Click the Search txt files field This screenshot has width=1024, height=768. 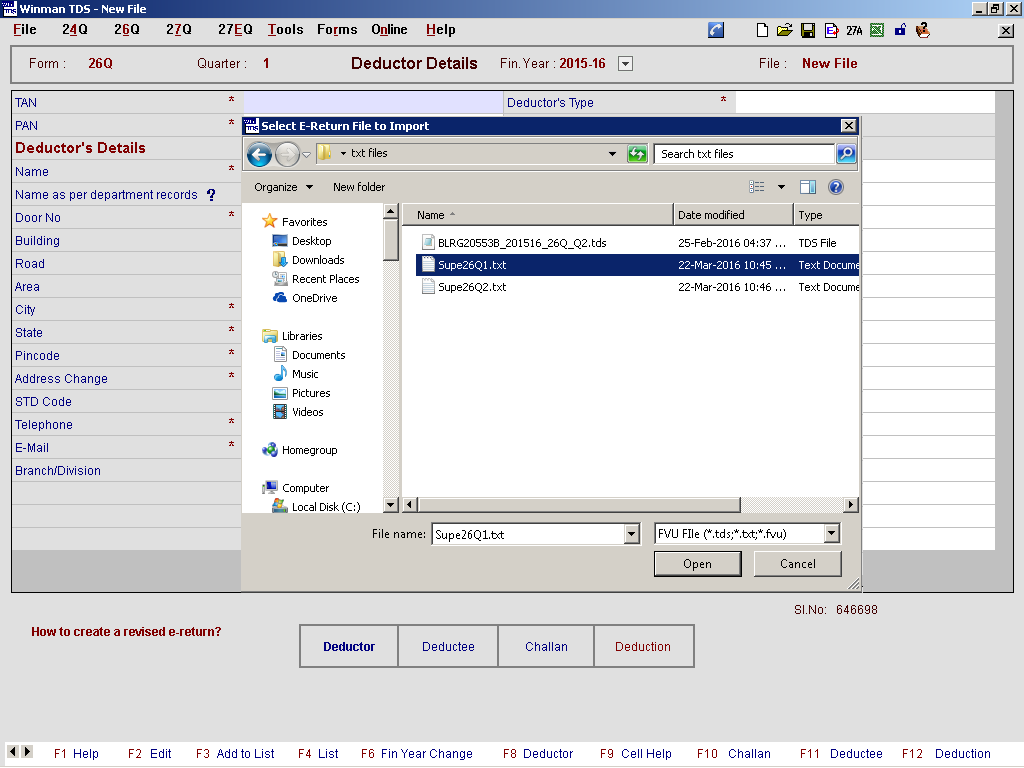pyautogui.click(x=744, y=154)
